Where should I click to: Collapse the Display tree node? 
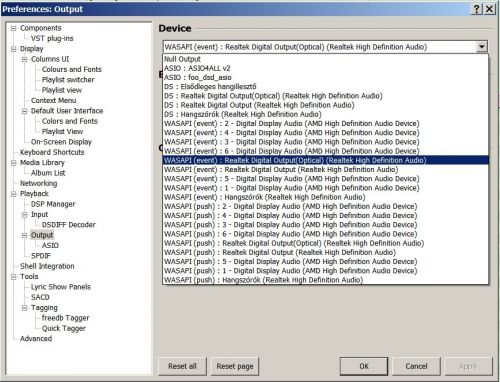tap(13, 49)
